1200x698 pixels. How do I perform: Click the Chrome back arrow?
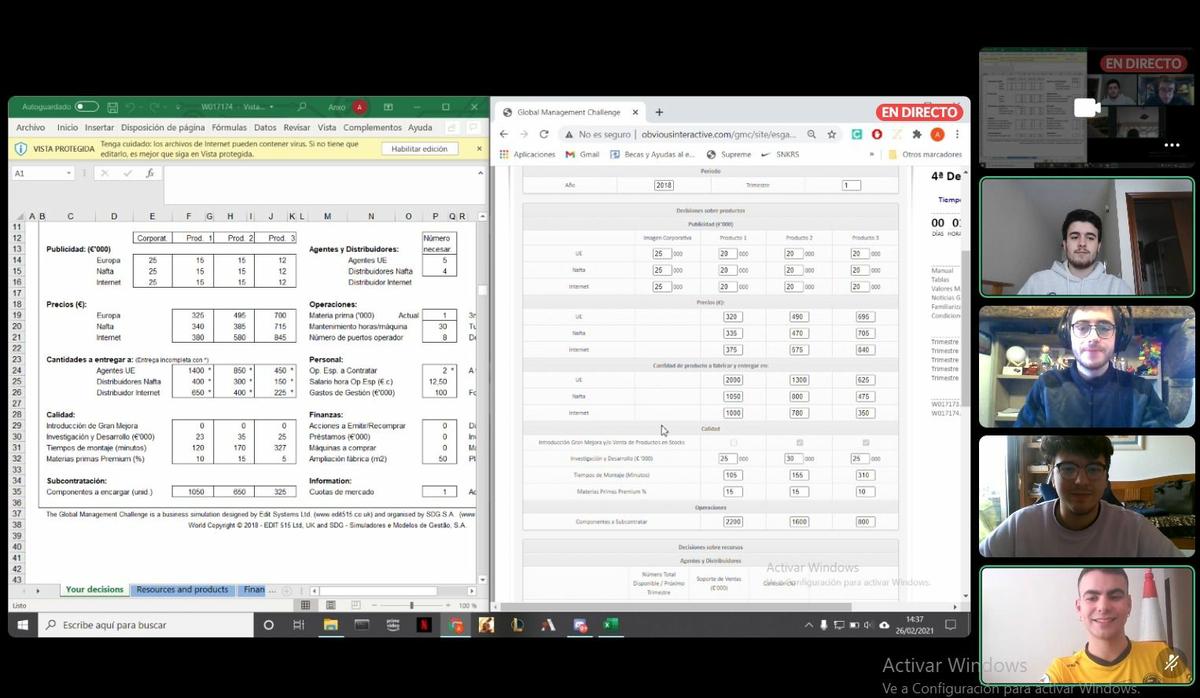point(505,134)
